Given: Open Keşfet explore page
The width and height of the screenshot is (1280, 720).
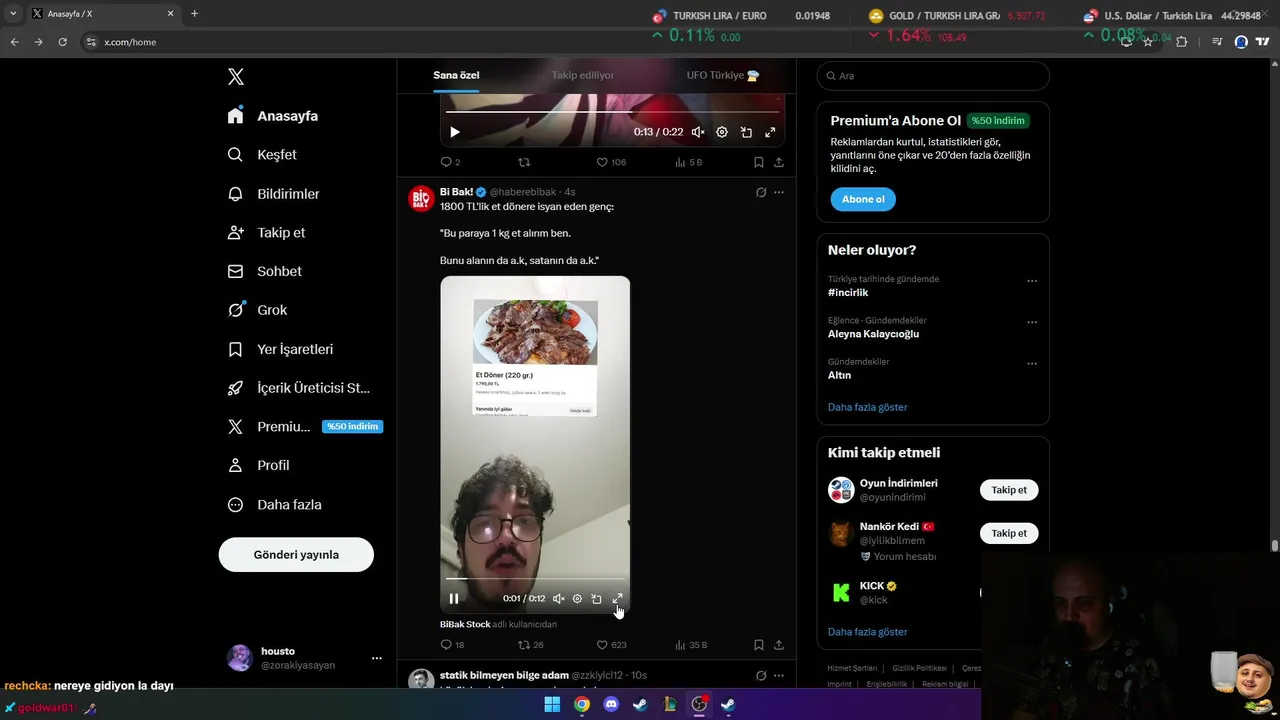Looking at the screenshot, I should point(262,155).
